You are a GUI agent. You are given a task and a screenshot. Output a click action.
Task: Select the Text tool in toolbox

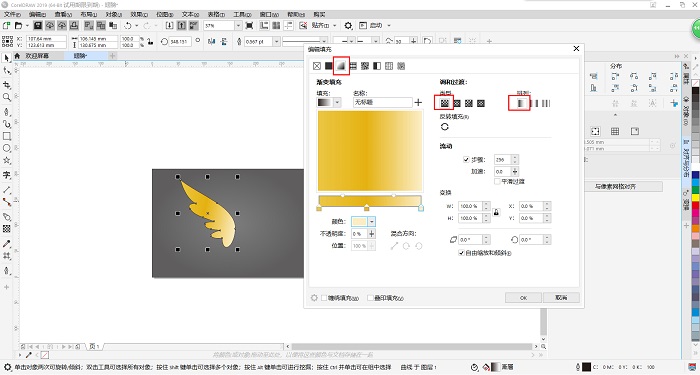(x=7, y=175)
